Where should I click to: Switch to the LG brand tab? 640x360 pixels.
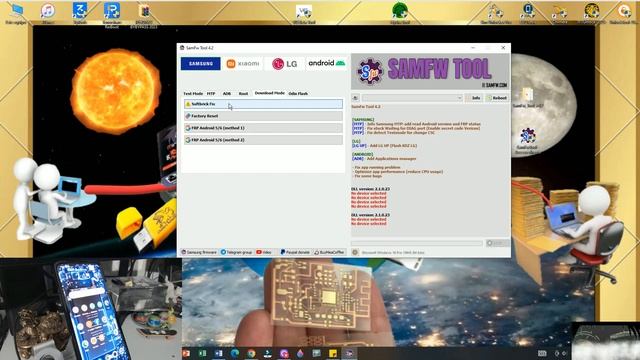[x=285, y=64]
